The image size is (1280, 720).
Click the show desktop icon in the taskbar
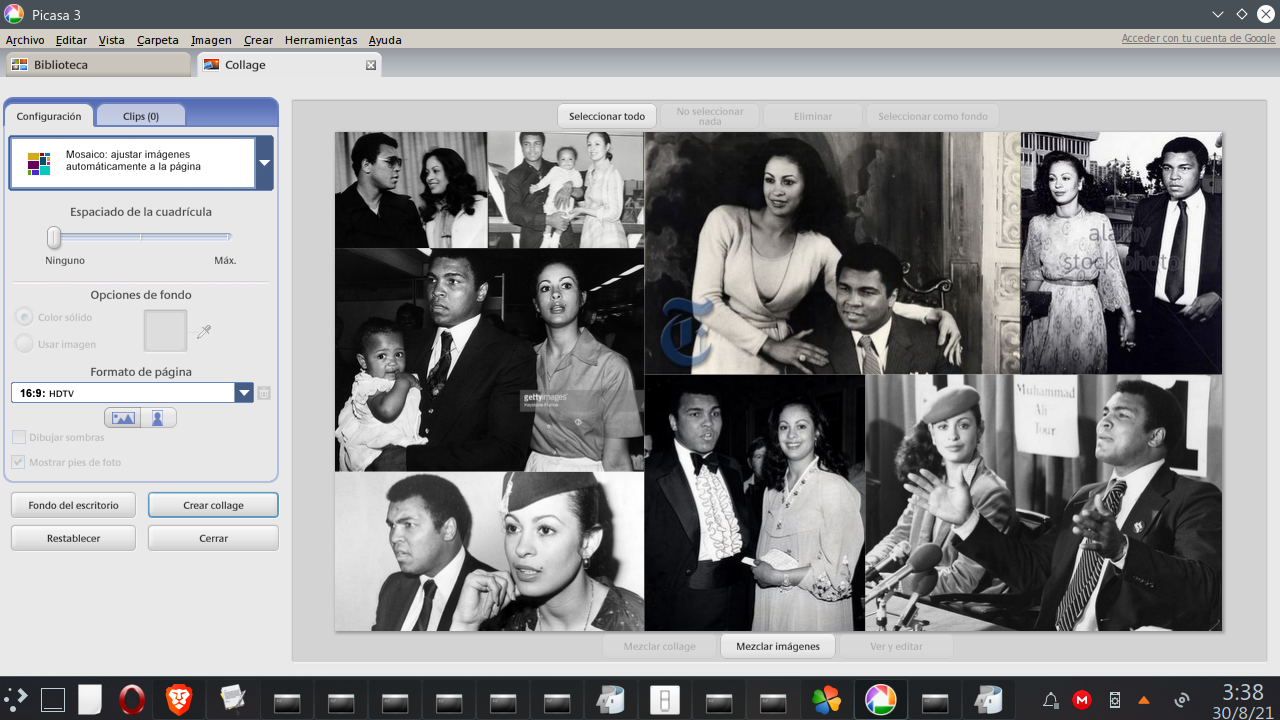click(53, 700)
